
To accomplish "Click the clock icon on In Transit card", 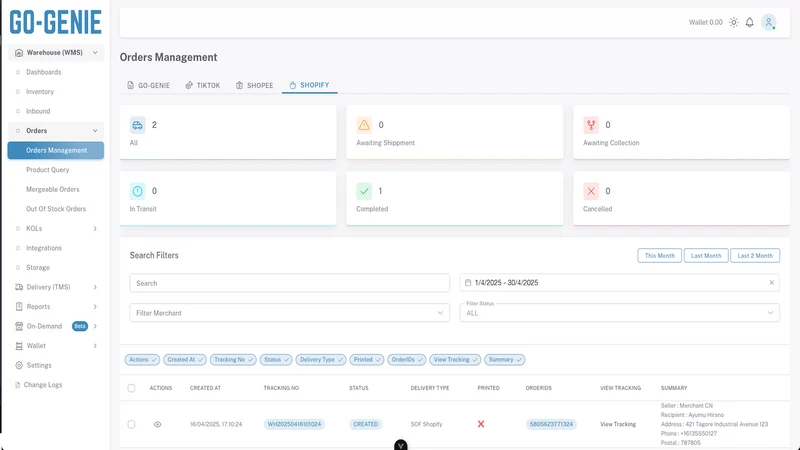I will (137, 191).
